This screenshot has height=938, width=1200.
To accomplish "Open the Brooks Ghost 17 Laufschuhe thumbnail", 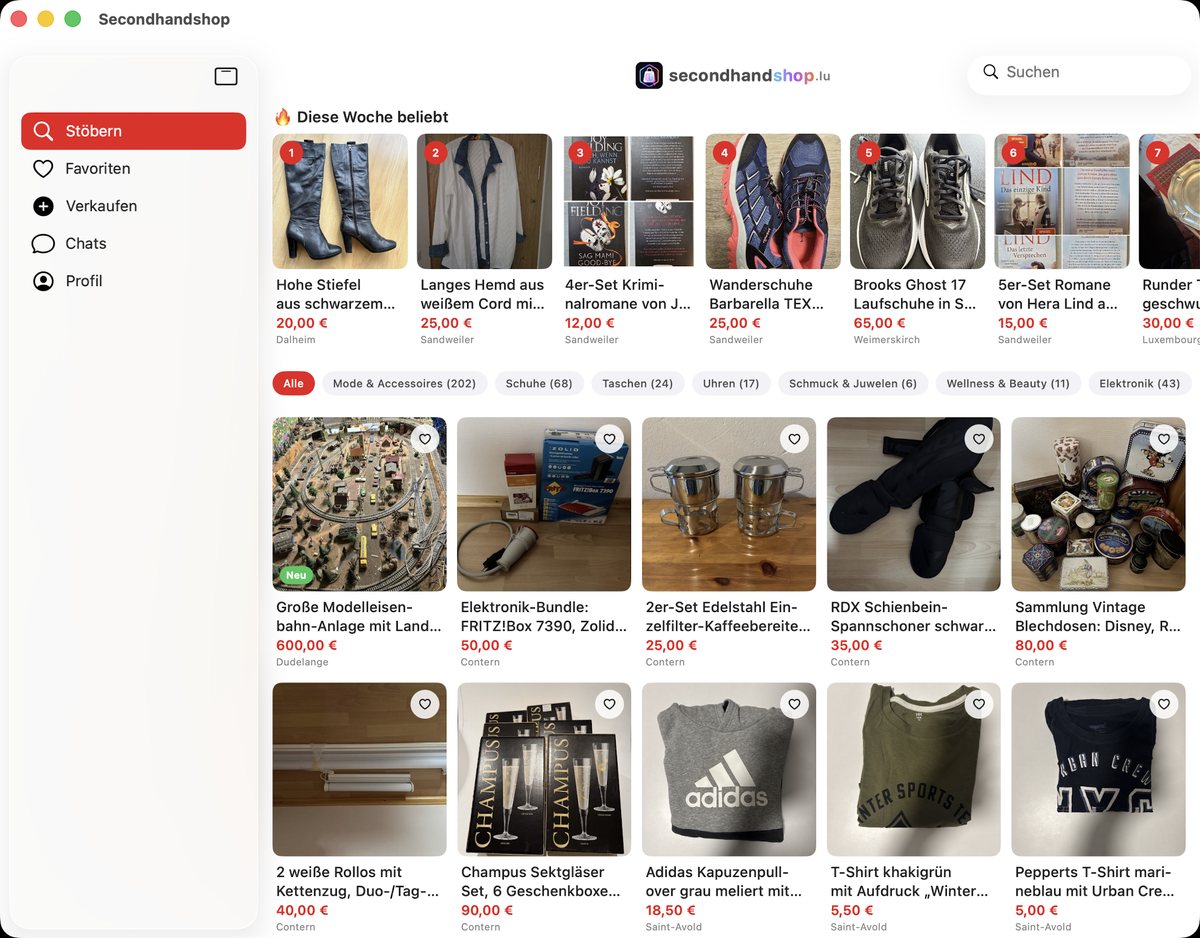I will [x=917, y=202].
